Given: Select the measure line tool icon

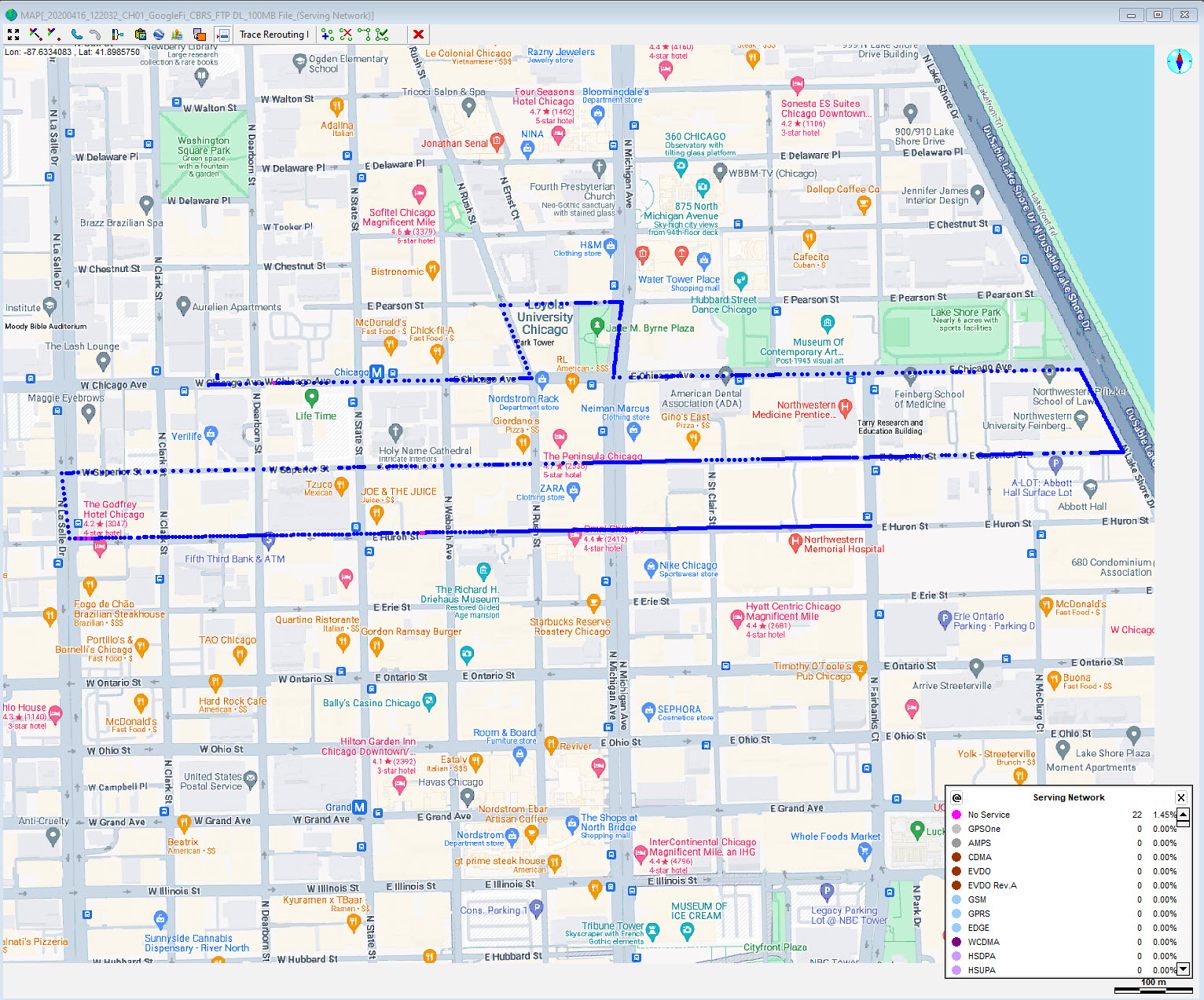Looking at the screenshot, I should 35,35.
